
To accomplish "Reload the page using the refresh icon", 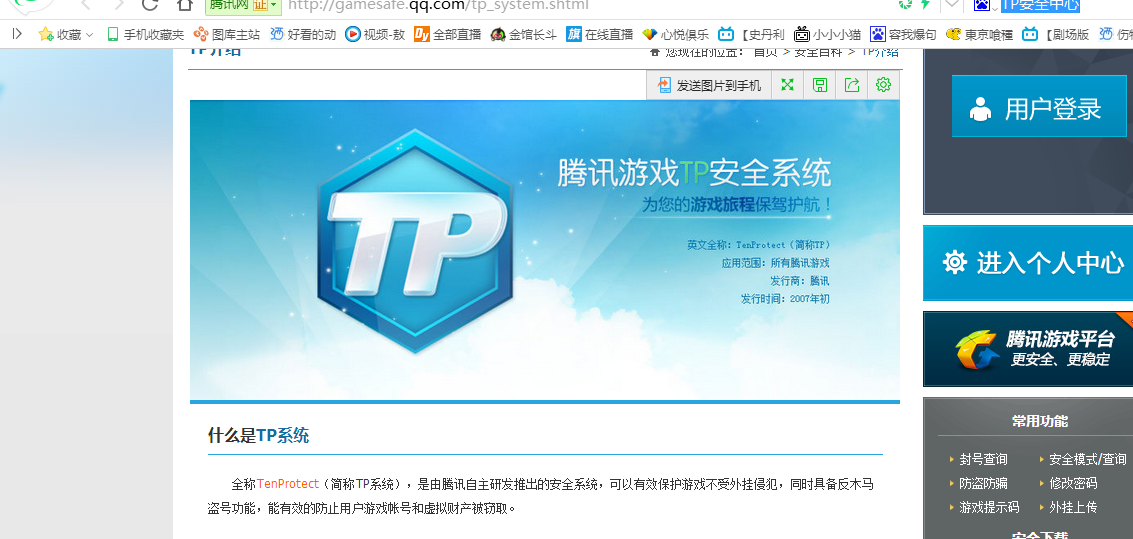I will pos(150,4).
